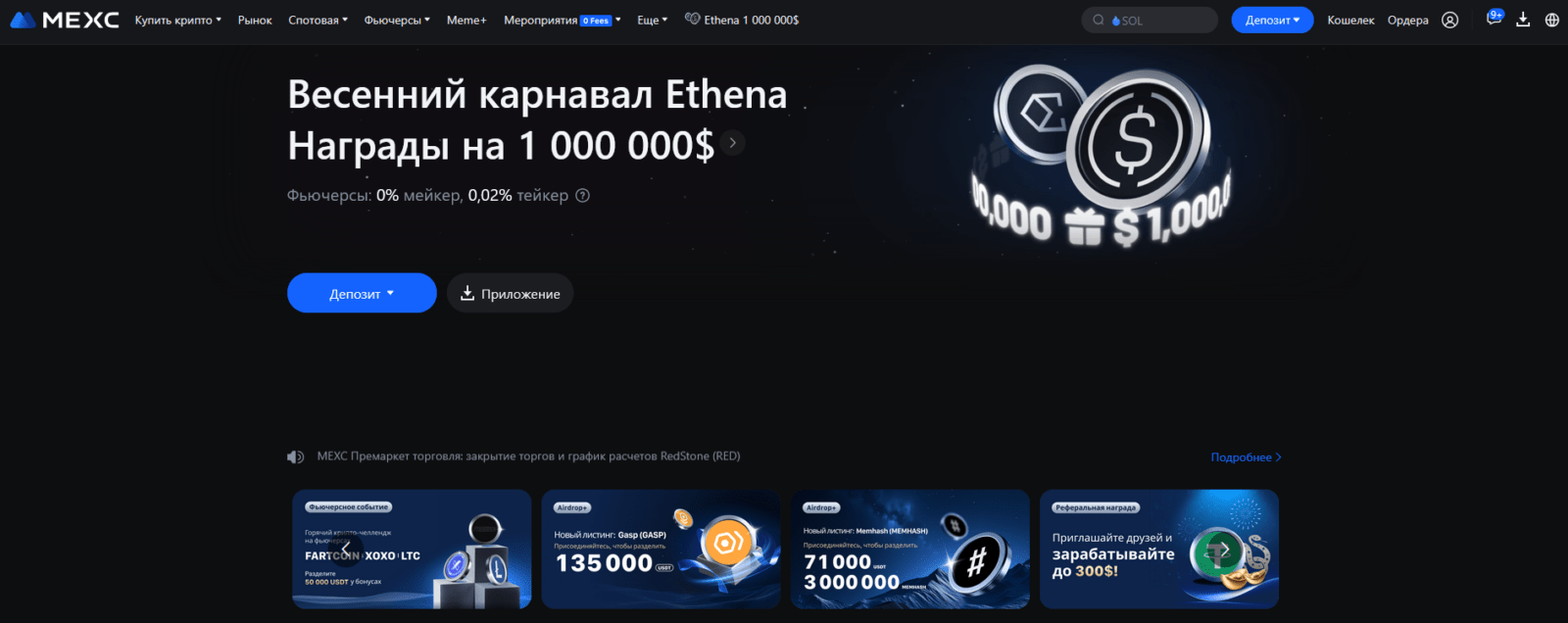This screenshot has height=623, width=1568.
Task: Click the Приложение download button
Action: (511, 293)
